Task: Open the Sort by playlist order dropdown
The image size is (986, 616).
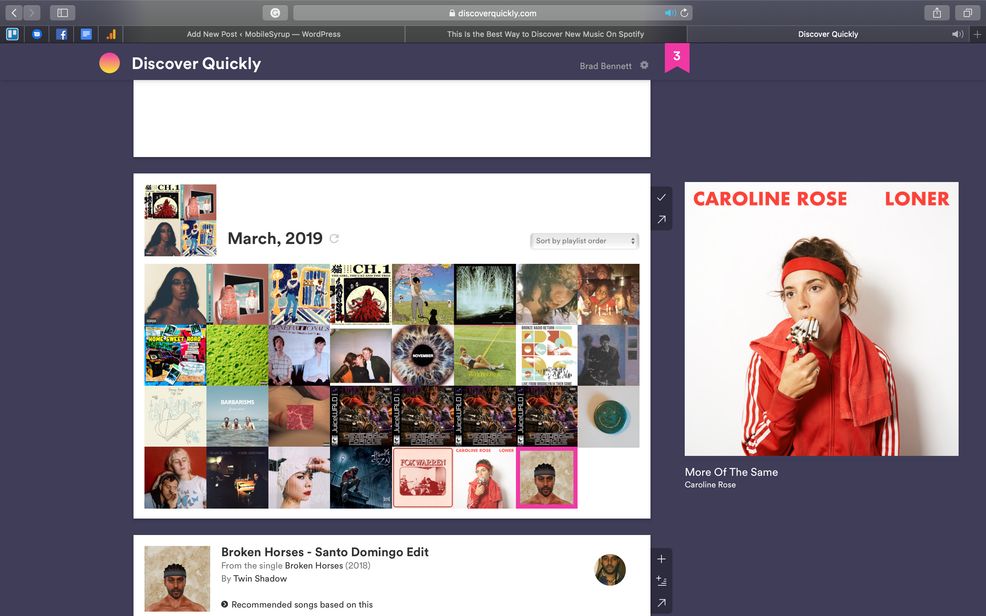Action: pyautogui.click(x=584, y=241)
